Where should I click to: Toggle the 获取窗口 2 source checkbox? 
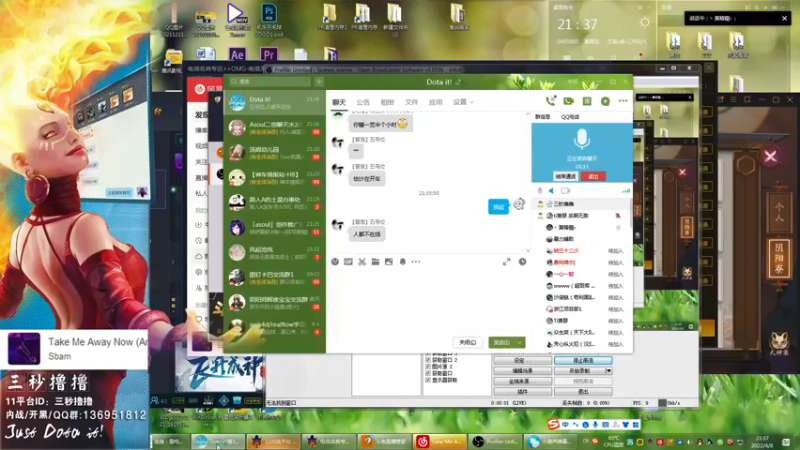pos(428,360)
